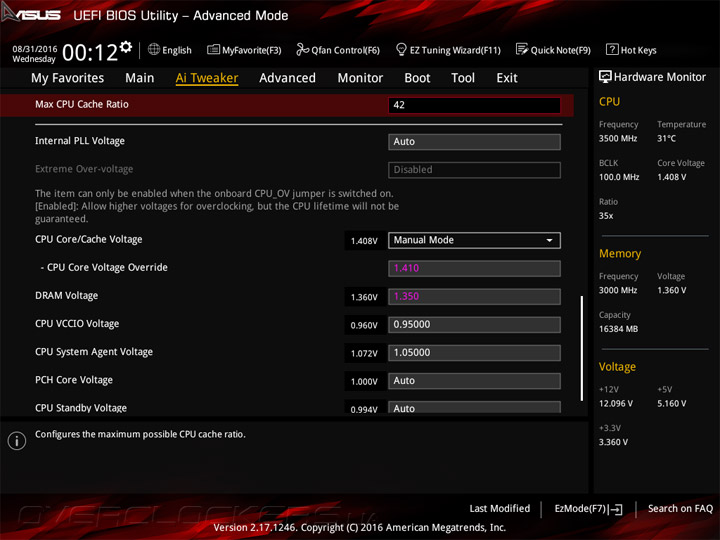Click the Hardware Monitor screen icon
The width and height of the screenshot is (720, 540).
point(605,77)
